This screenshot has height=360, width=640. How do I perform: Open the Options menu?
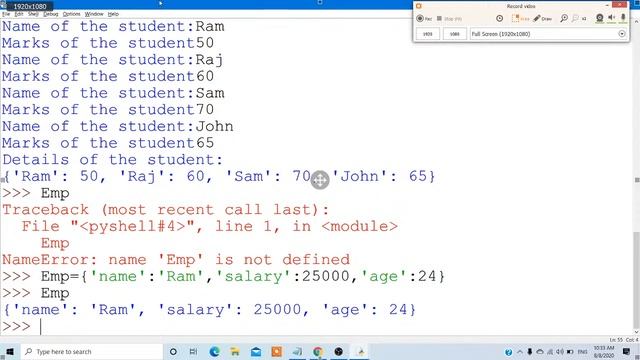click(71, 14)
